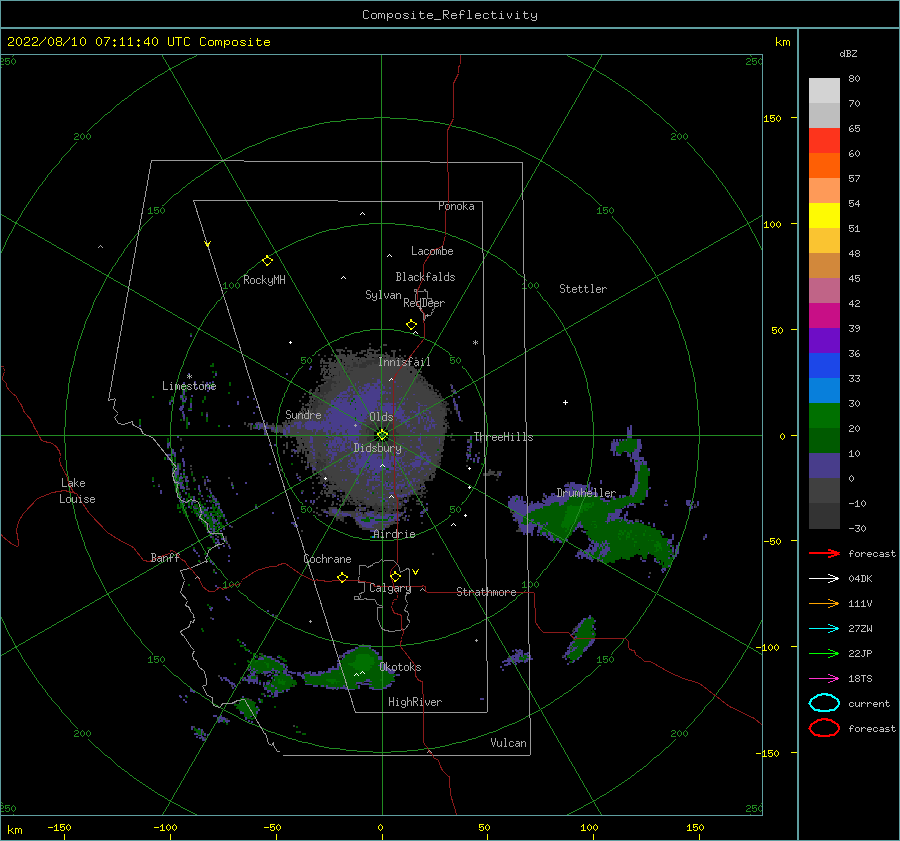This screenshot has width=900, height=841.
Task: Click the Sundre town label
Action: coord(303,414)
